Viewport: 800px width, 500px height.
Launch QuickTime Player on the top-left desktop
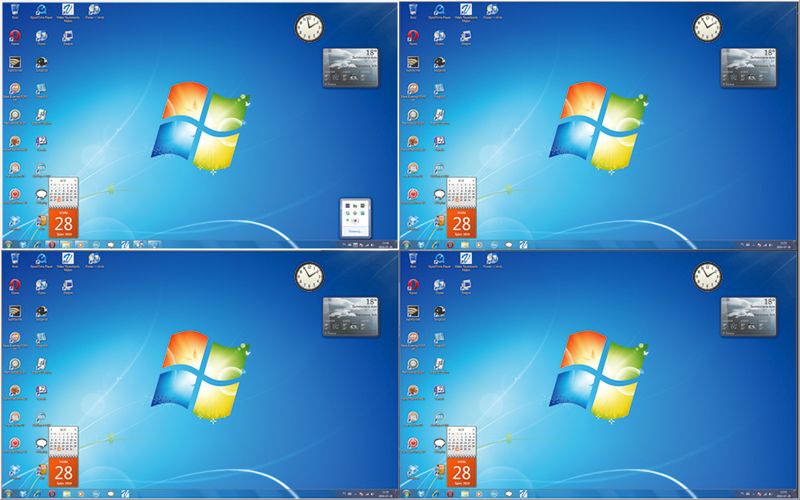tap(41, 11)
